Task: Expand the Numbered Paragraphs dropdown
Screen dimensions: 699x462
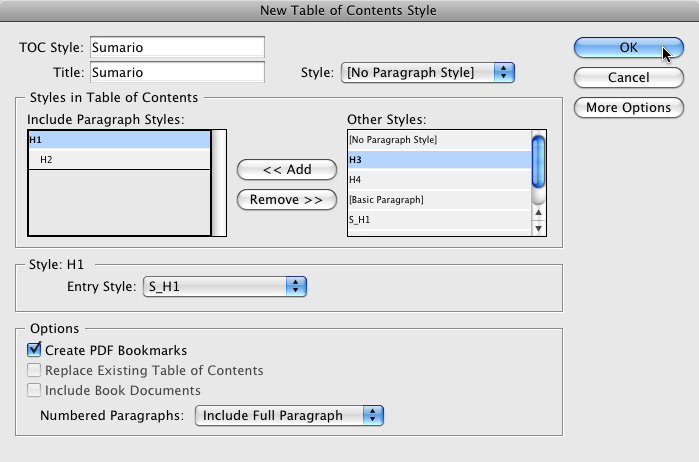Action: coord(289,416)
